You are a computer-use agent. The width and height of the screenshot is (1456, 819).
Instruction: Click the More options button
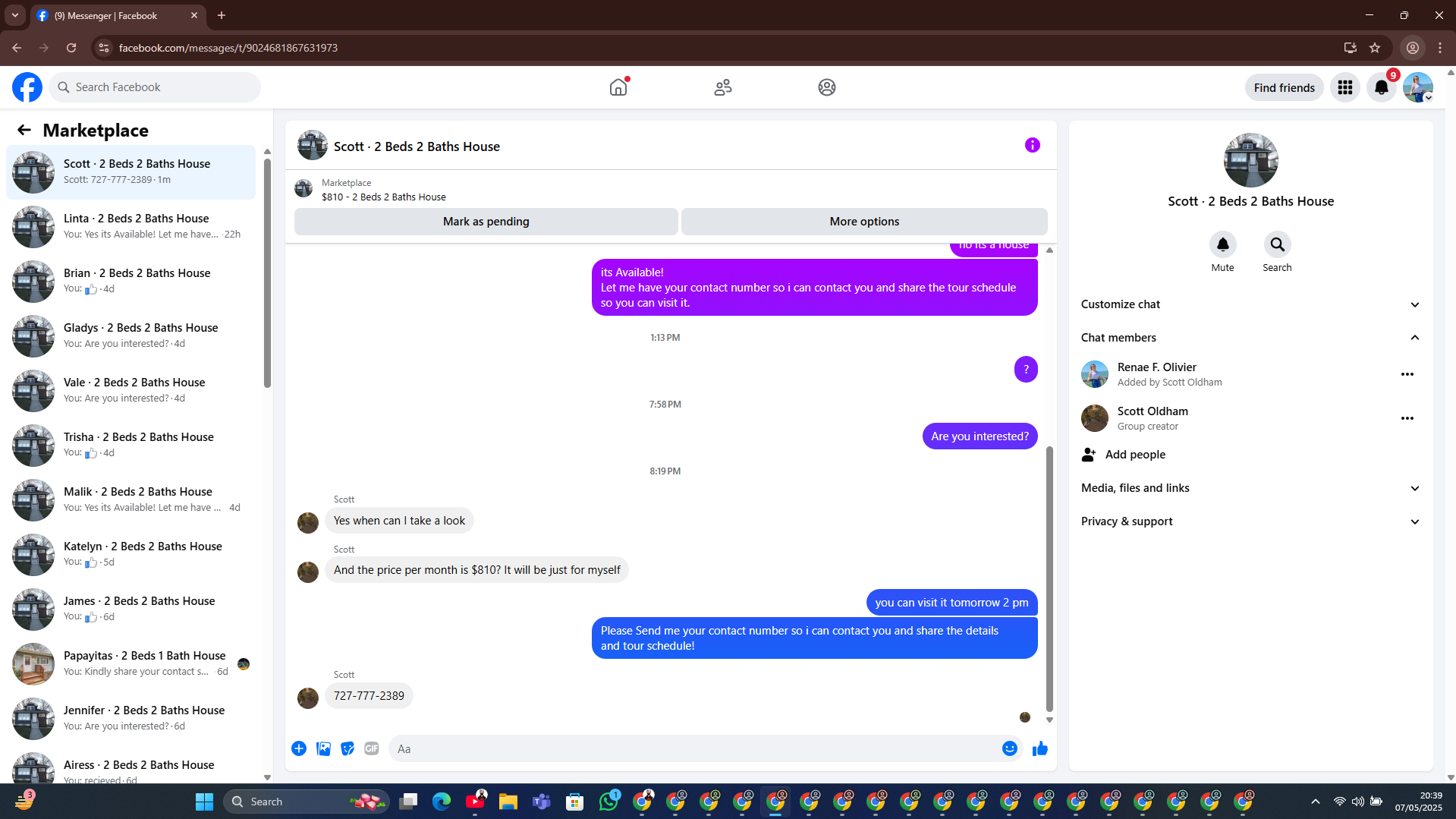864,222
